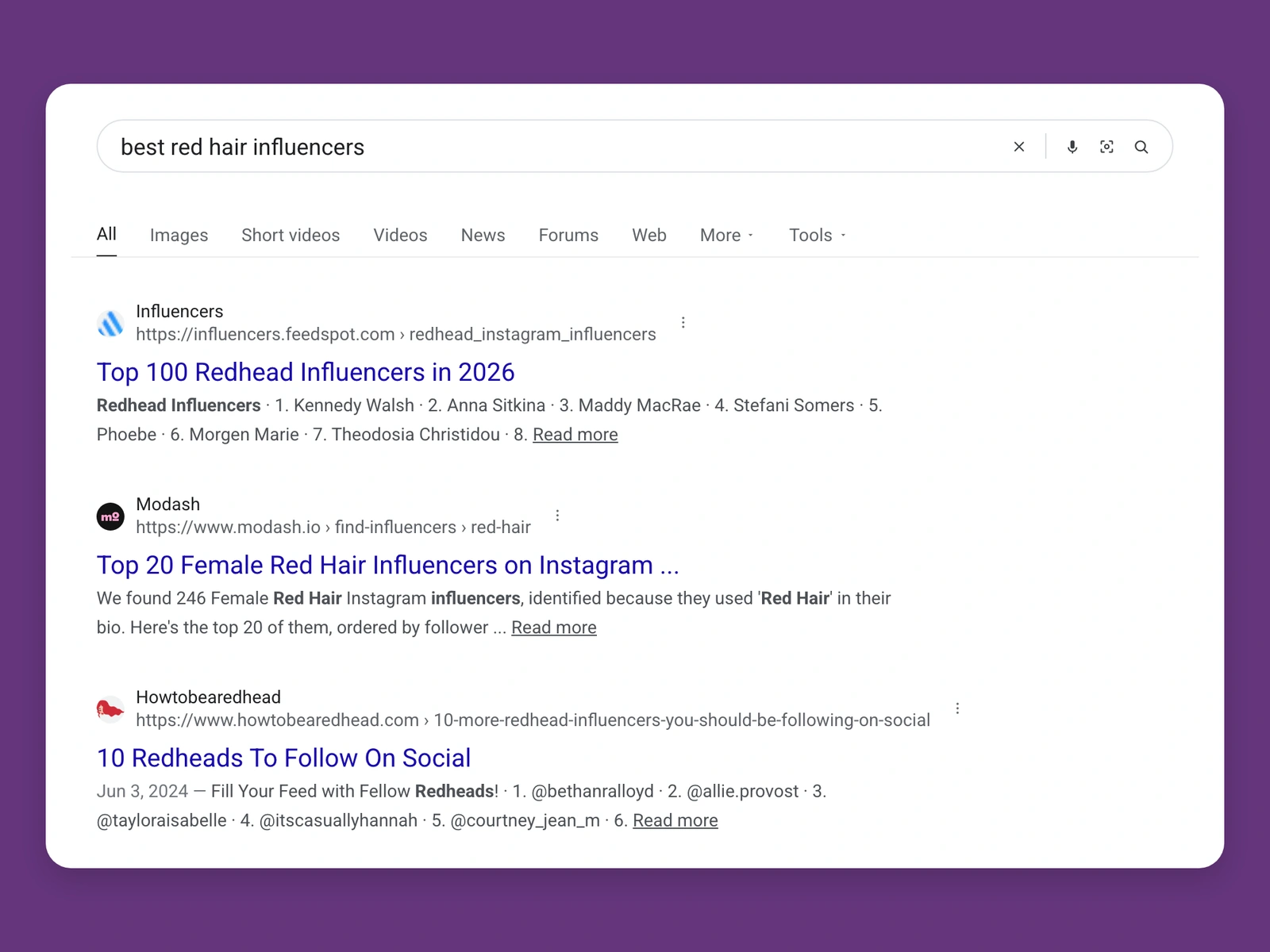Click the influencers.feedspot.com URL breadcrumb
This screenshot has height=952, width=1270.
click(396, 334)
